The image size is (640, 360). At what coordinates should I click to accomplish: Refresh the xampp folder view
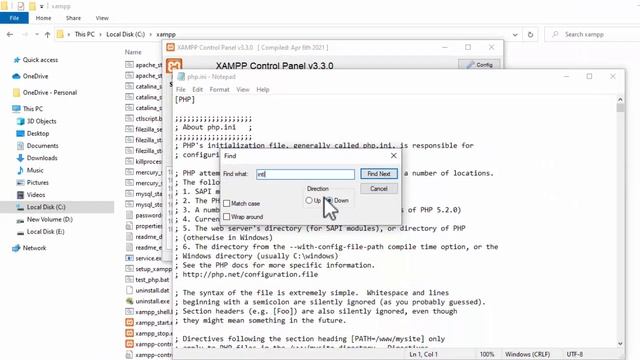click(530, 35)
